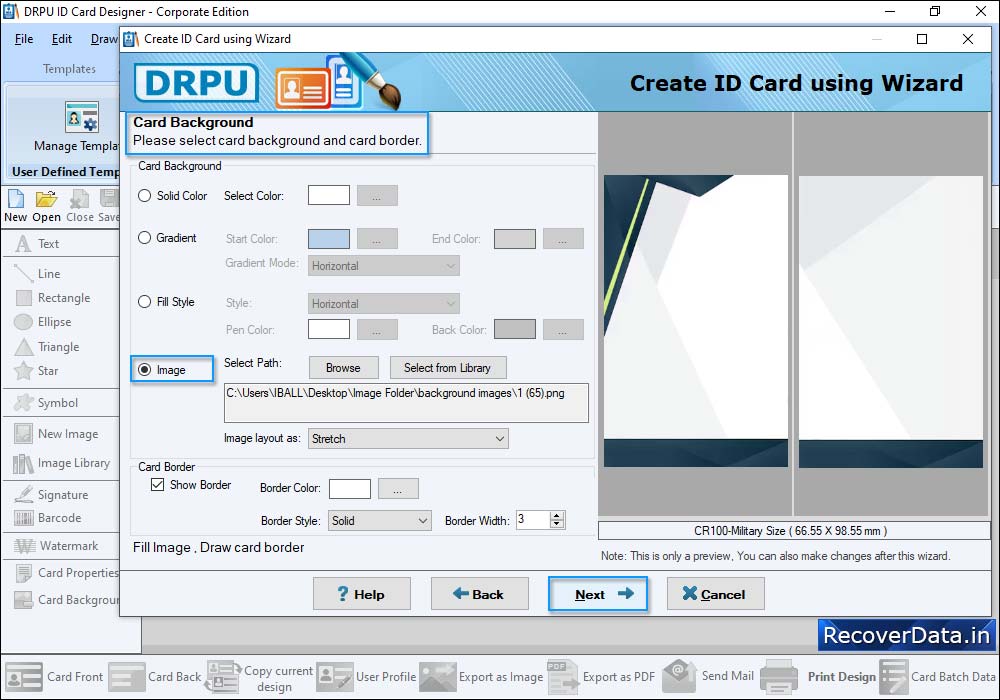Click Print Design in bottom bar
The width and height of the screenshot is (1000, 700).
point(819,676)
